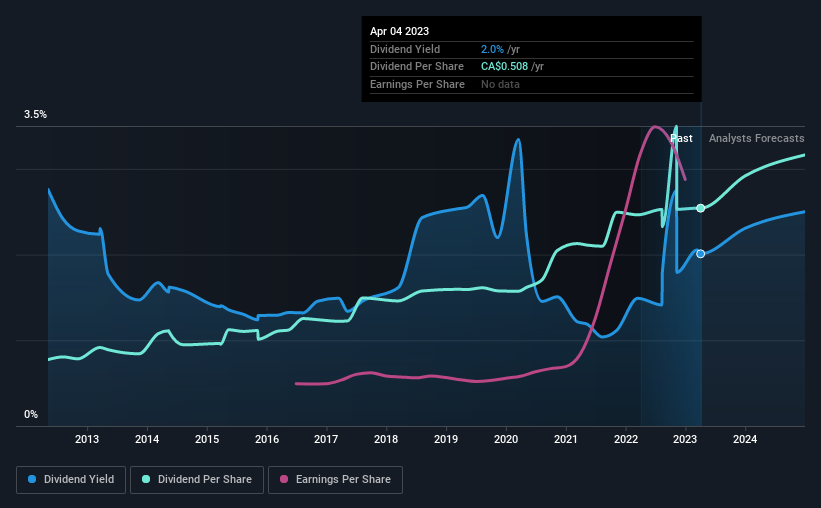Click the blue Dividend Yield legend dot

click(32, 479)
